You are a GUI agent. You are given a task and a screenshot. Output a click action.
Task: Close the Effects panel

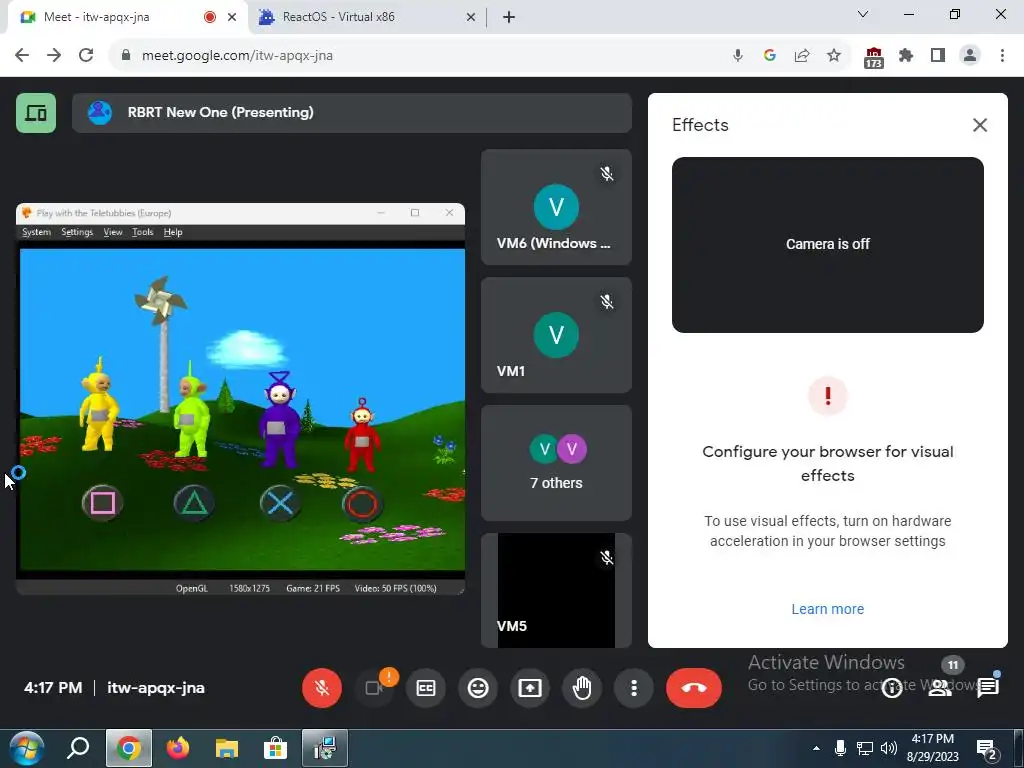tap(980, 125)
